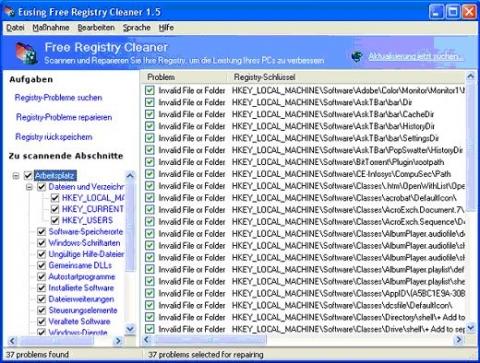Select Gemeinsame DLLs tree item

point(80,266)
